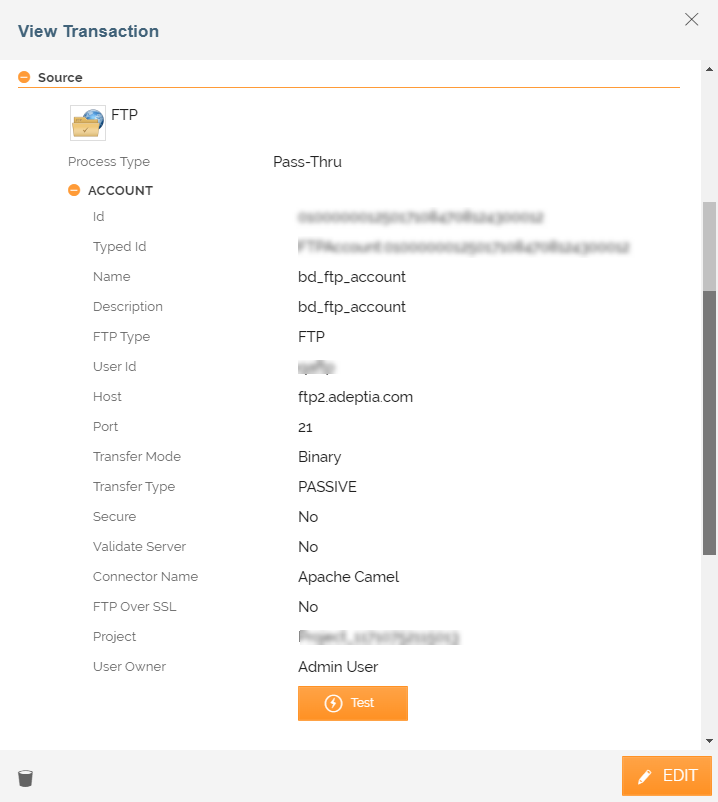The width and height of the screenshot is (718, 802).
Task: Close the View Transaction dialog
Action: 691,19
